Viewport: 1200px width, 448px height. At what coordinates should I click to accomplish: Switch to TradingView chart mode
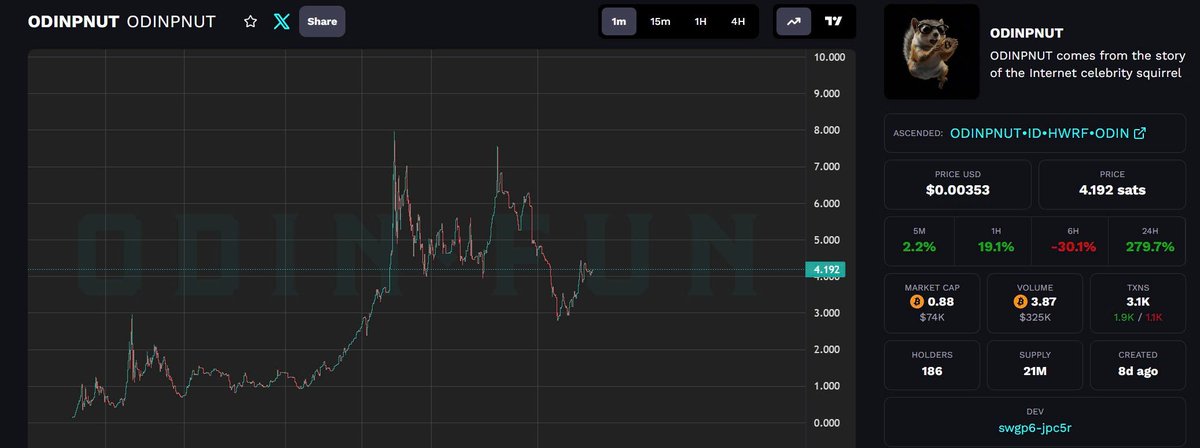pos(833,21)
